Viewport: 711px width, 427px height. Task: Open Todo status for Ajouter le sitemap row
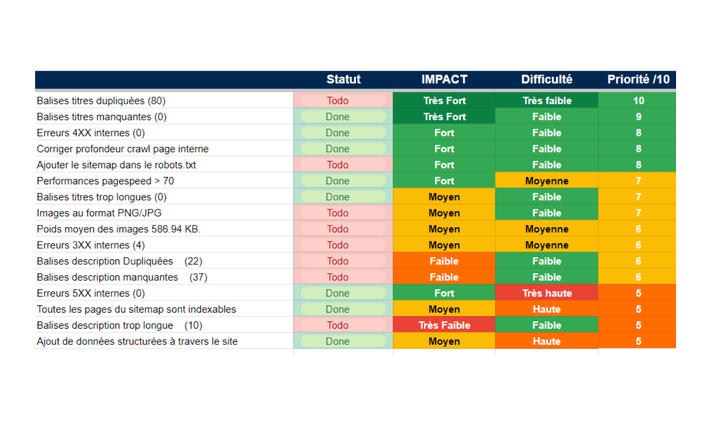point(338,165)
